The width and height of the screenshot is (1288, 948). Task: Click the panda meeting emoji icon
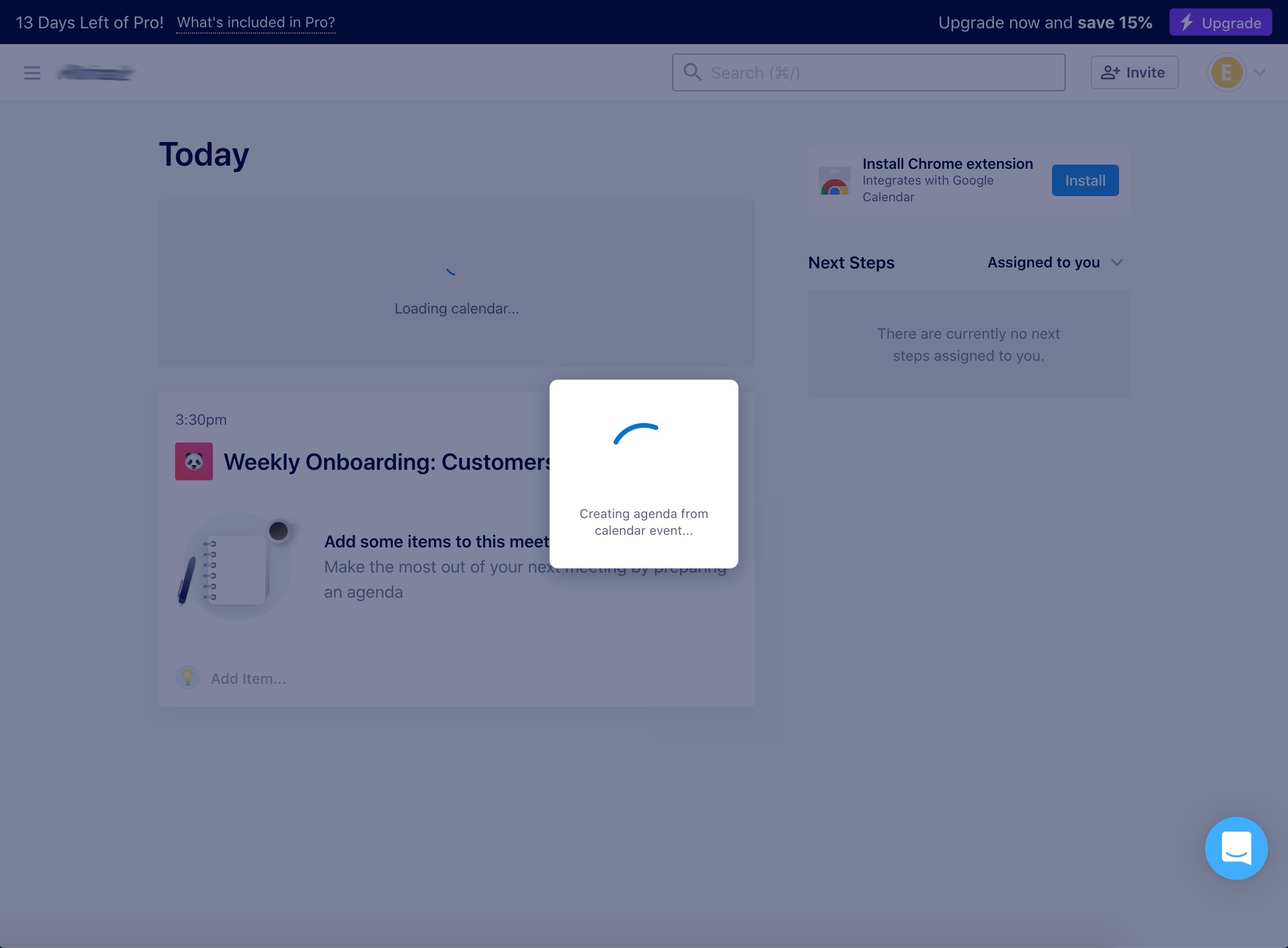(194, 461)
